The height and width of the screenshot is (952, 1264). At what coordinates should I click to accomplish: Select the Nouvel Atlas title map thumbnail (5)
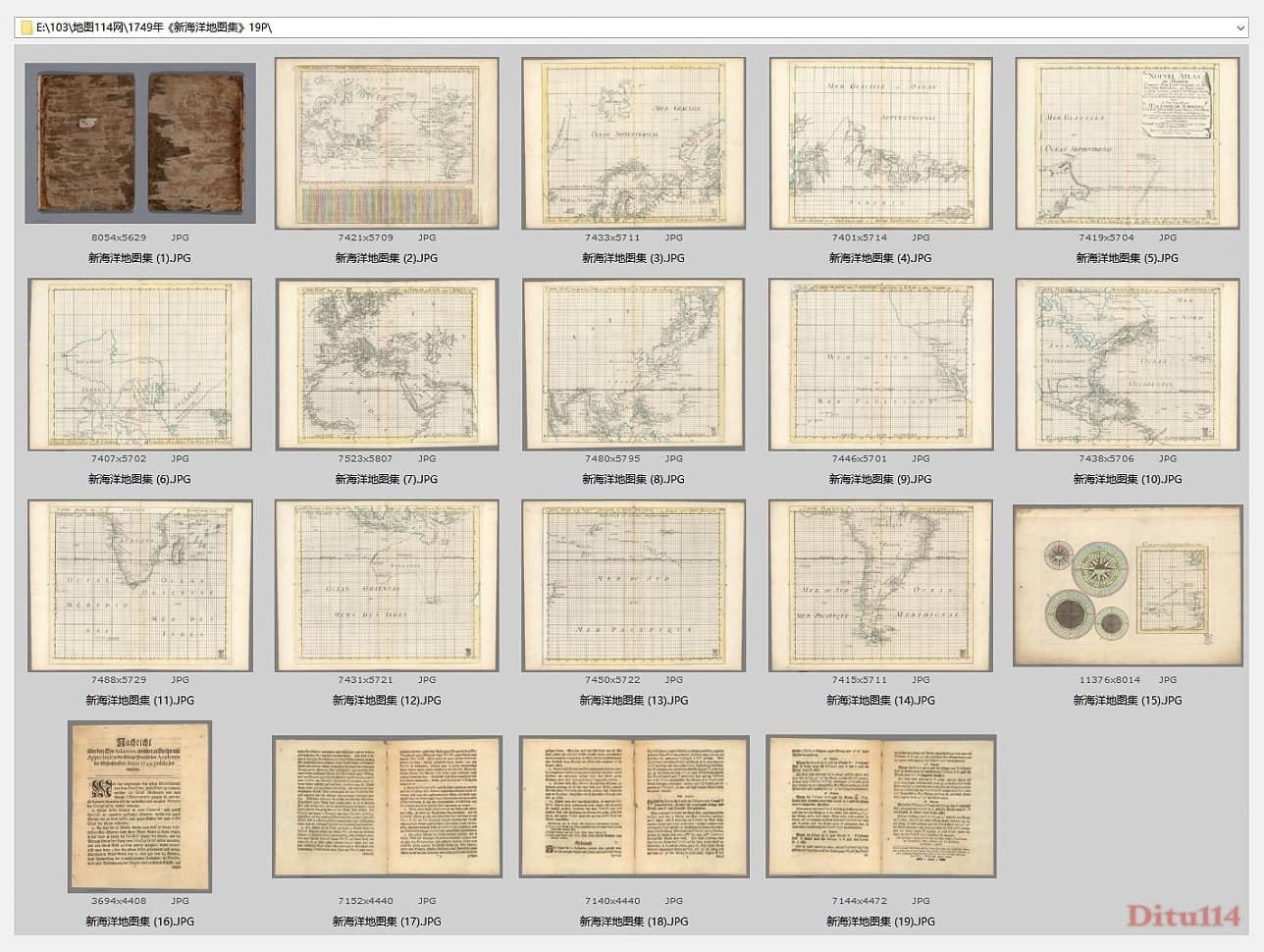[1128, 143]
